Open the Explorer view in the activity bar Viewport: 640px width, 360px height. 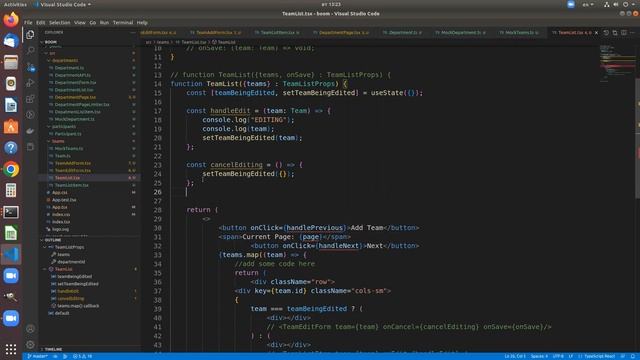[30, 35]
